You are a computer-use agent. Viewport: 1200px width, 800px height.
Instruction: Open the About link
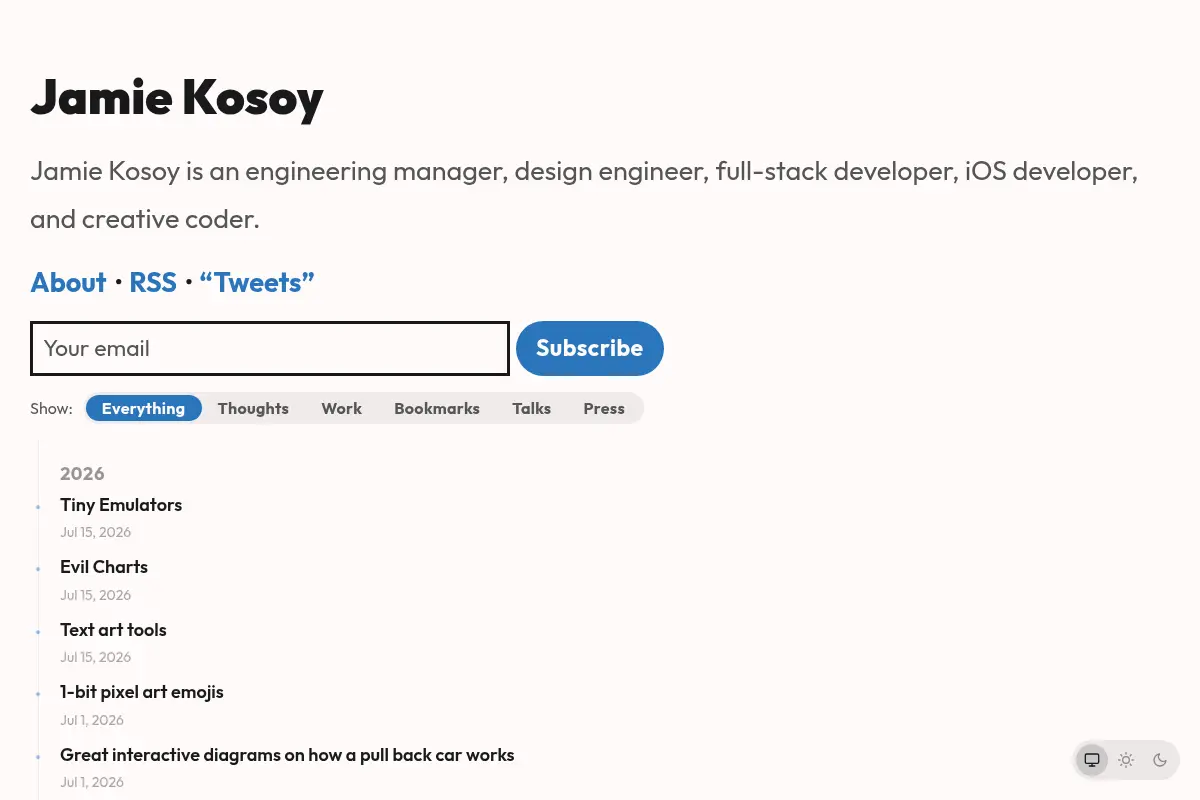[68, 283]
